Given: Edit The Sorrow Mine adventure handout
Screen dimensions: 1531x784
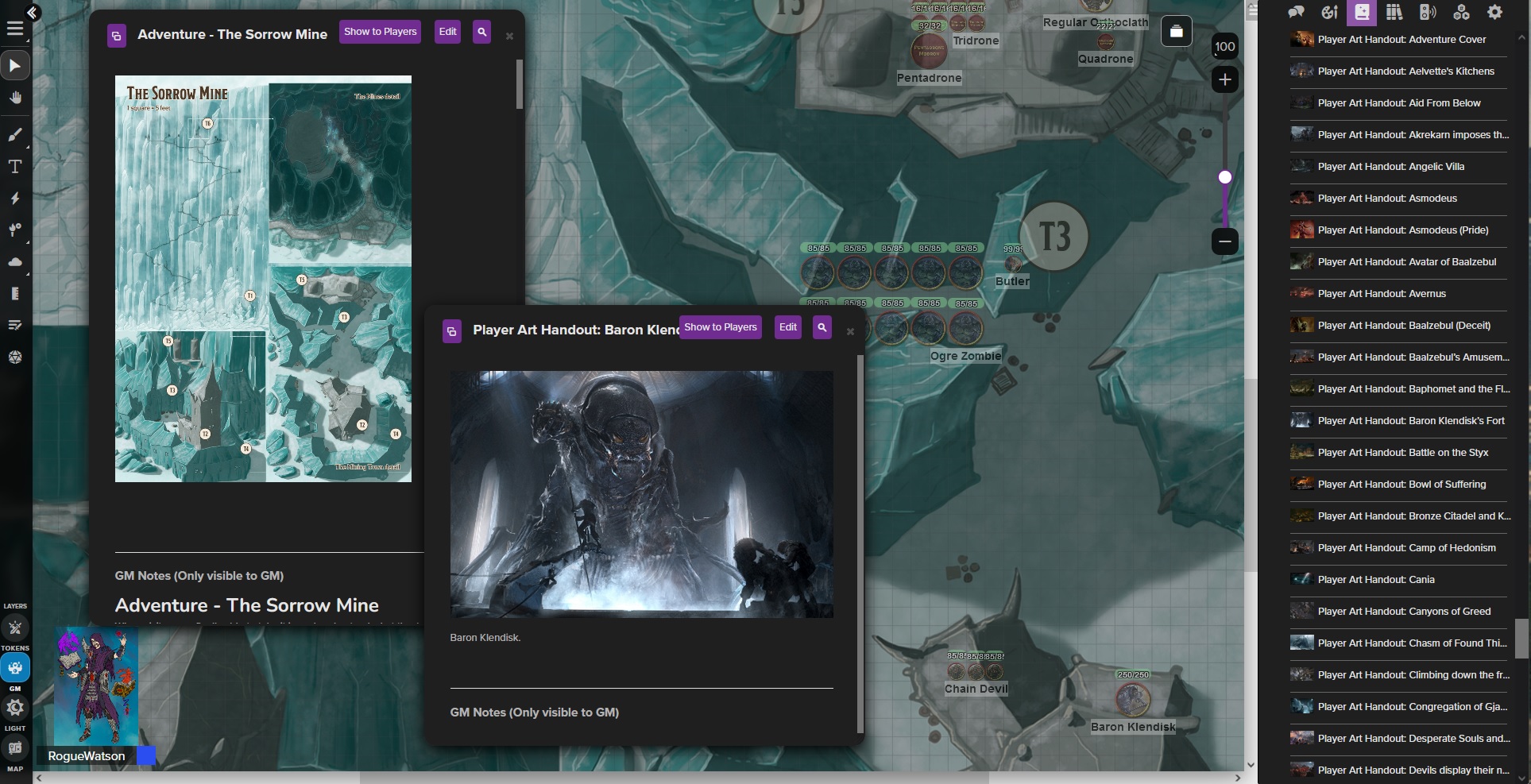Looking at the screenshot, I should 447,31.
